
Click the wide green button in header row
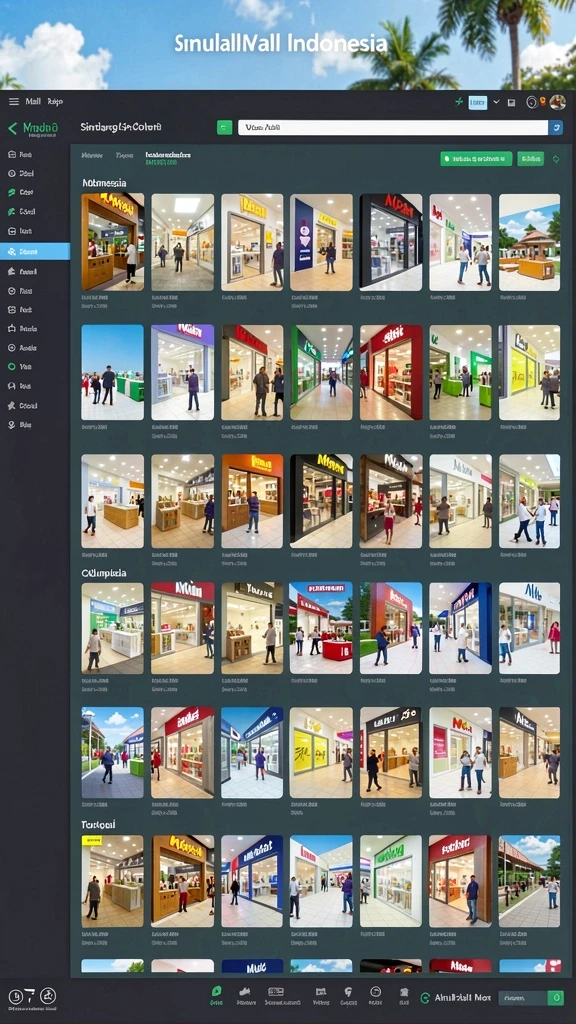(476, 159)
